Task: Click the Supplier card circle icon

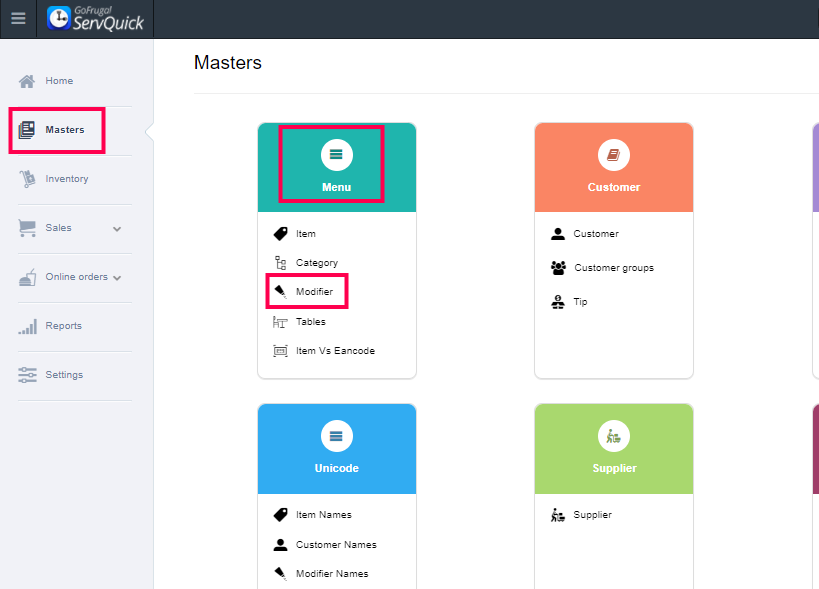Action: [x=614, y=436]
